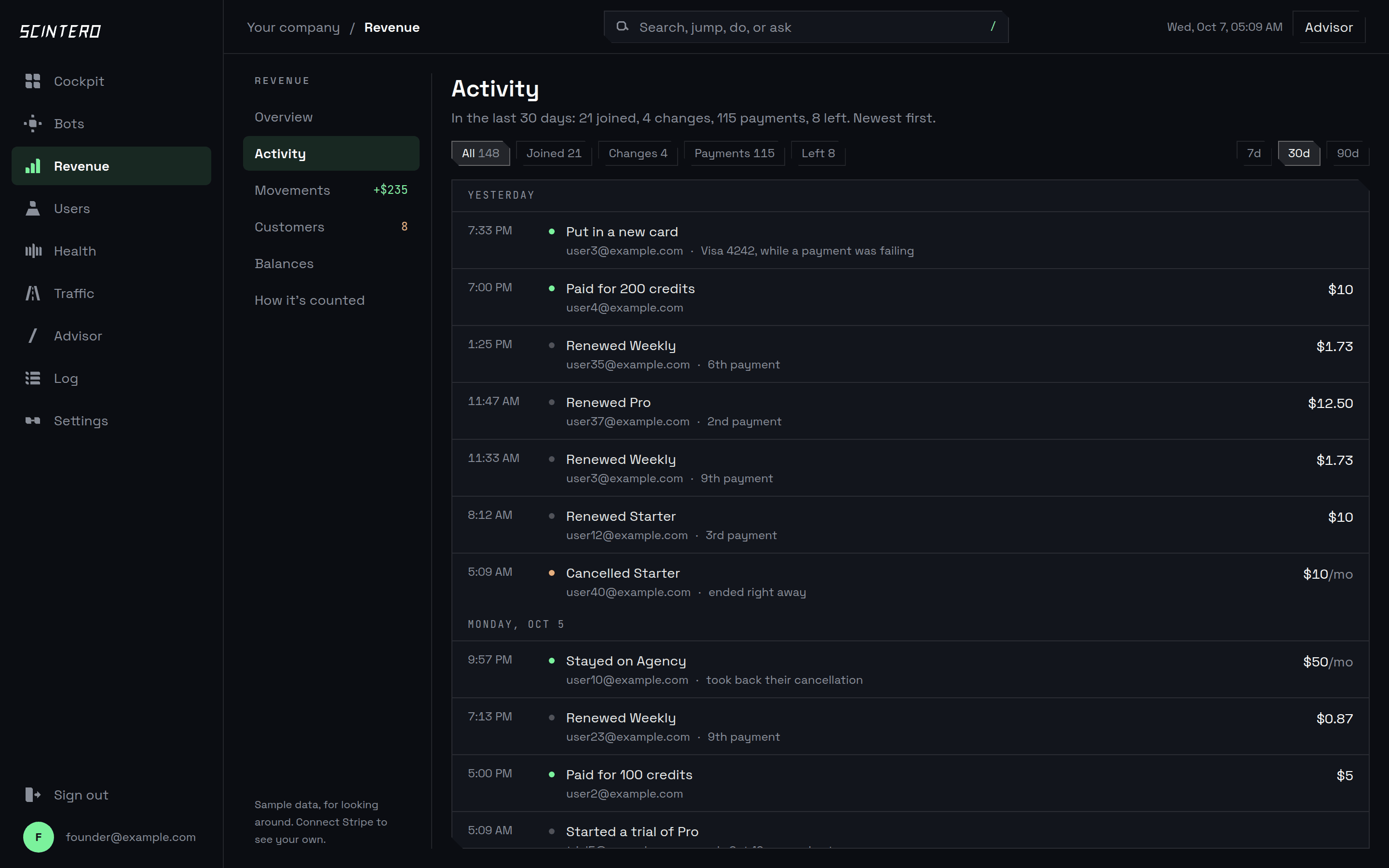The width and height of the screenshot is (1389, 868).
Task: Open Movements in revenue menu
Action: tap(331, 190)
